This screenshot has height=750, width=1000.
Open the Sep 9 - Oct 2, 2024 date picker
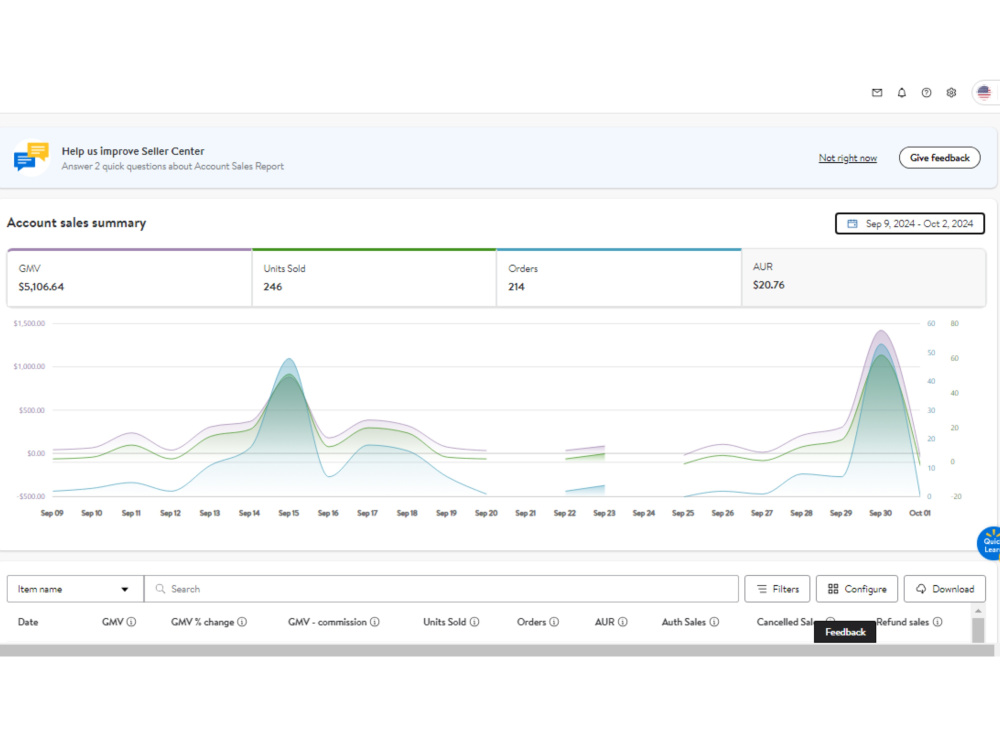pos(909,224)
